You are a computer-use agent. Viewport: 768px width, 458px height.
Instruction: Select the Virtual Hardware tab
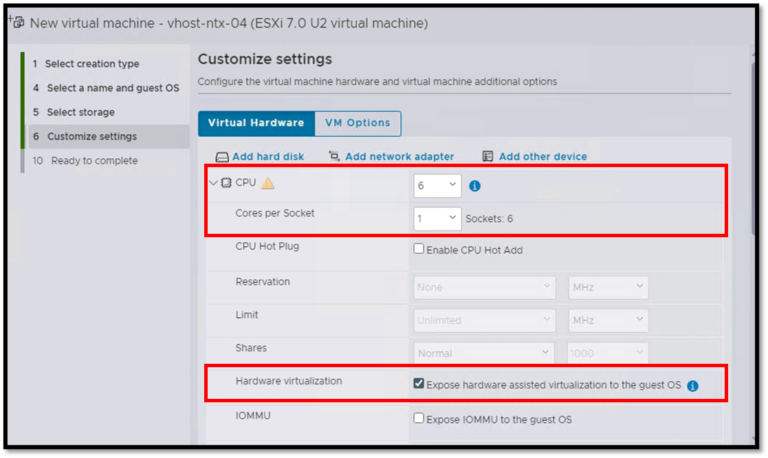point(256,123)
